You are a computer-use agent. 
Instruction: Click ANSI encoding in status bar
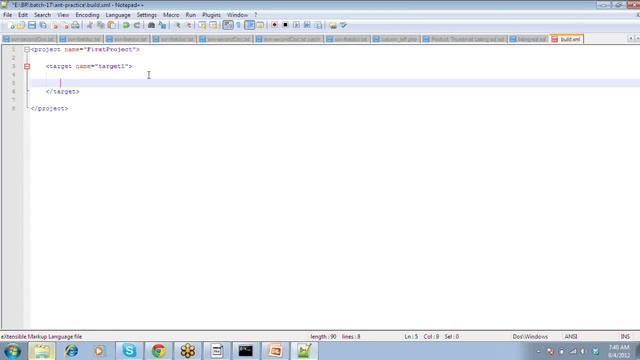point(571,337)
